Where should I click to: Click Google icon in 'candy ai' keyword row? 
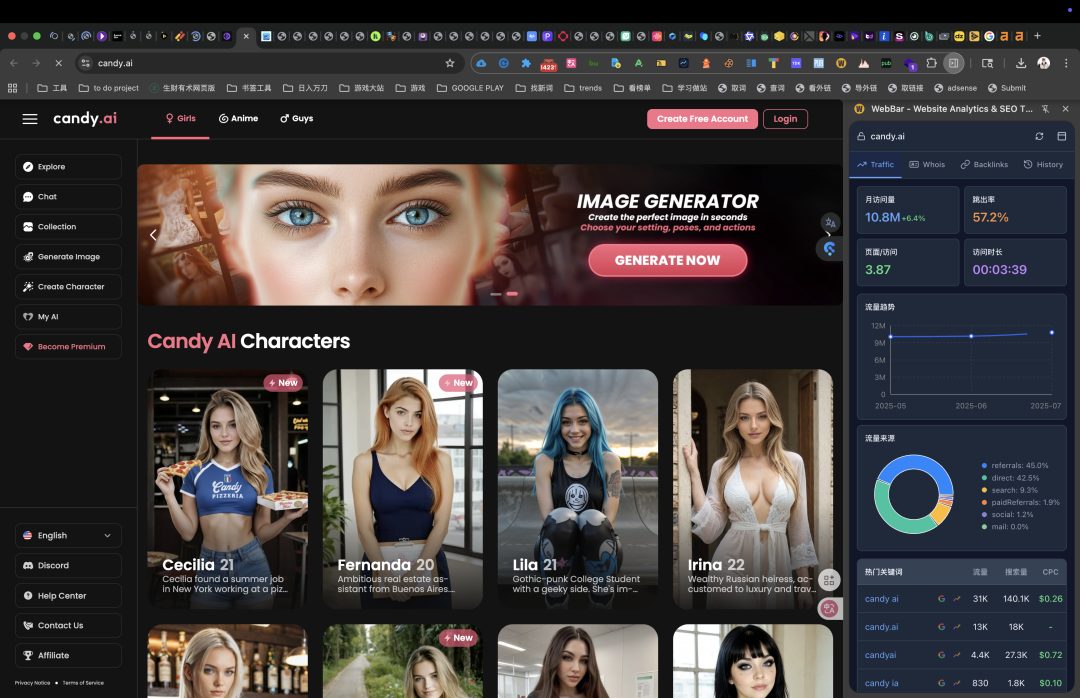pos(942,599)
